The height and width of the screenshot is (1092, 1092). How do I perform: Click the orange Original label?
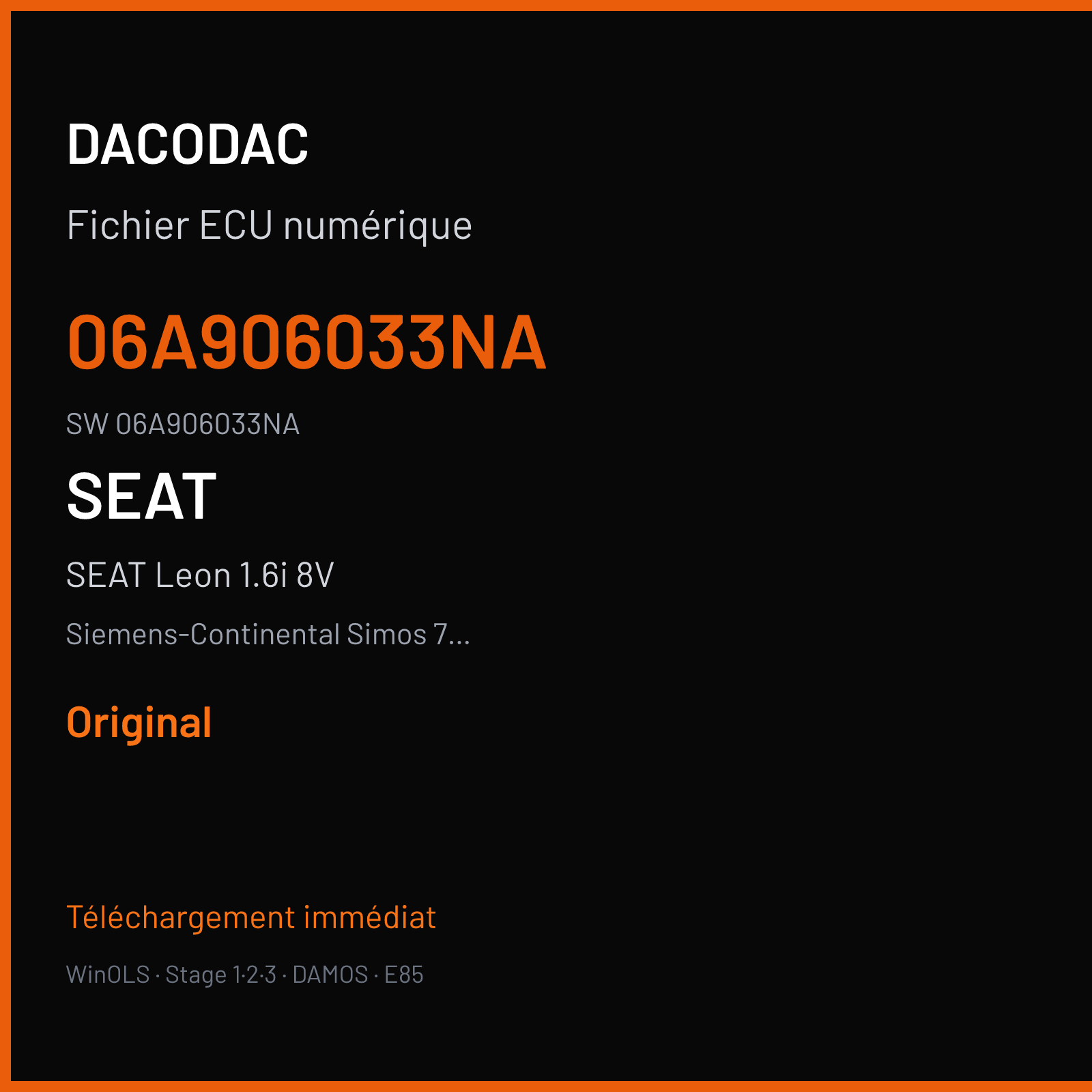(139, 723)
